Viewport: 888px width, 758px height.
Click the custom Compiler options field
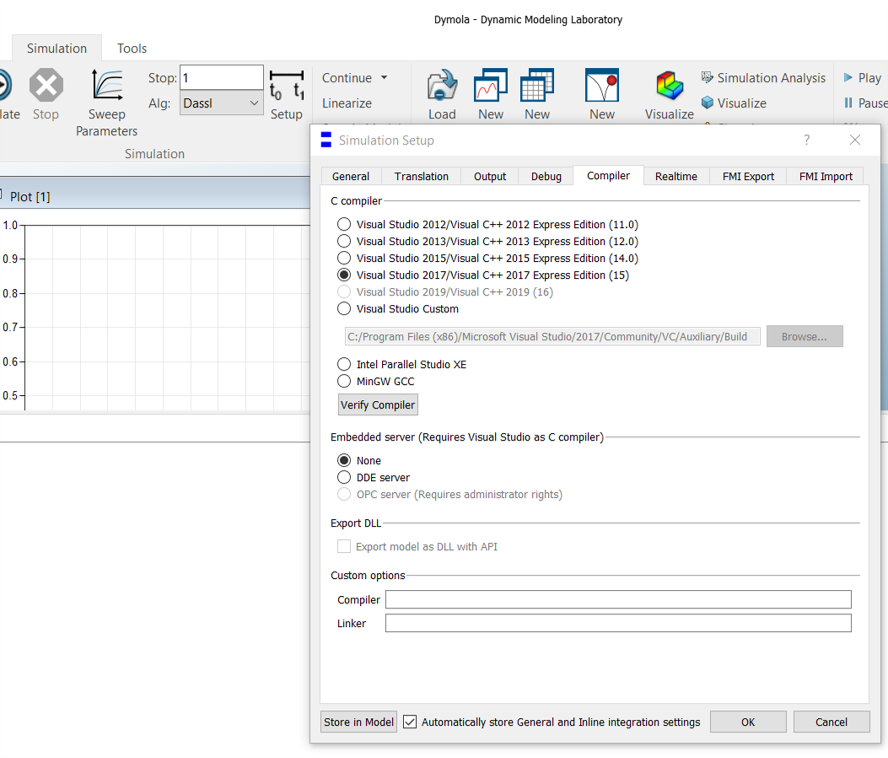(618, 599)
